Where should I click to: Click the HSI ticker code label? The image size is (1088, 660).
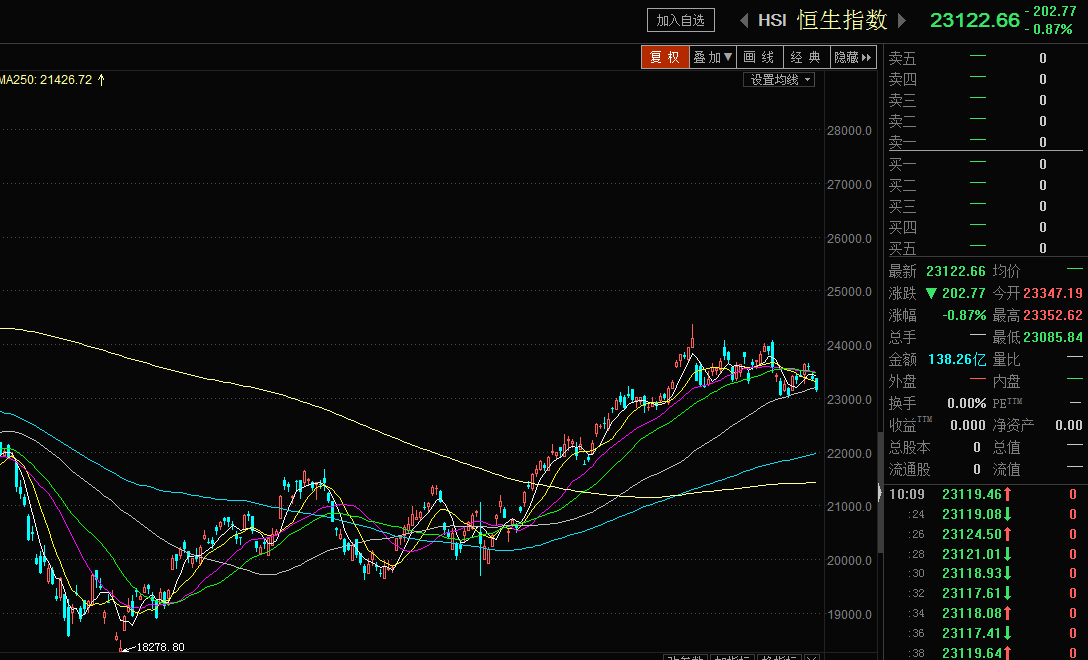[x=772, y=20]
